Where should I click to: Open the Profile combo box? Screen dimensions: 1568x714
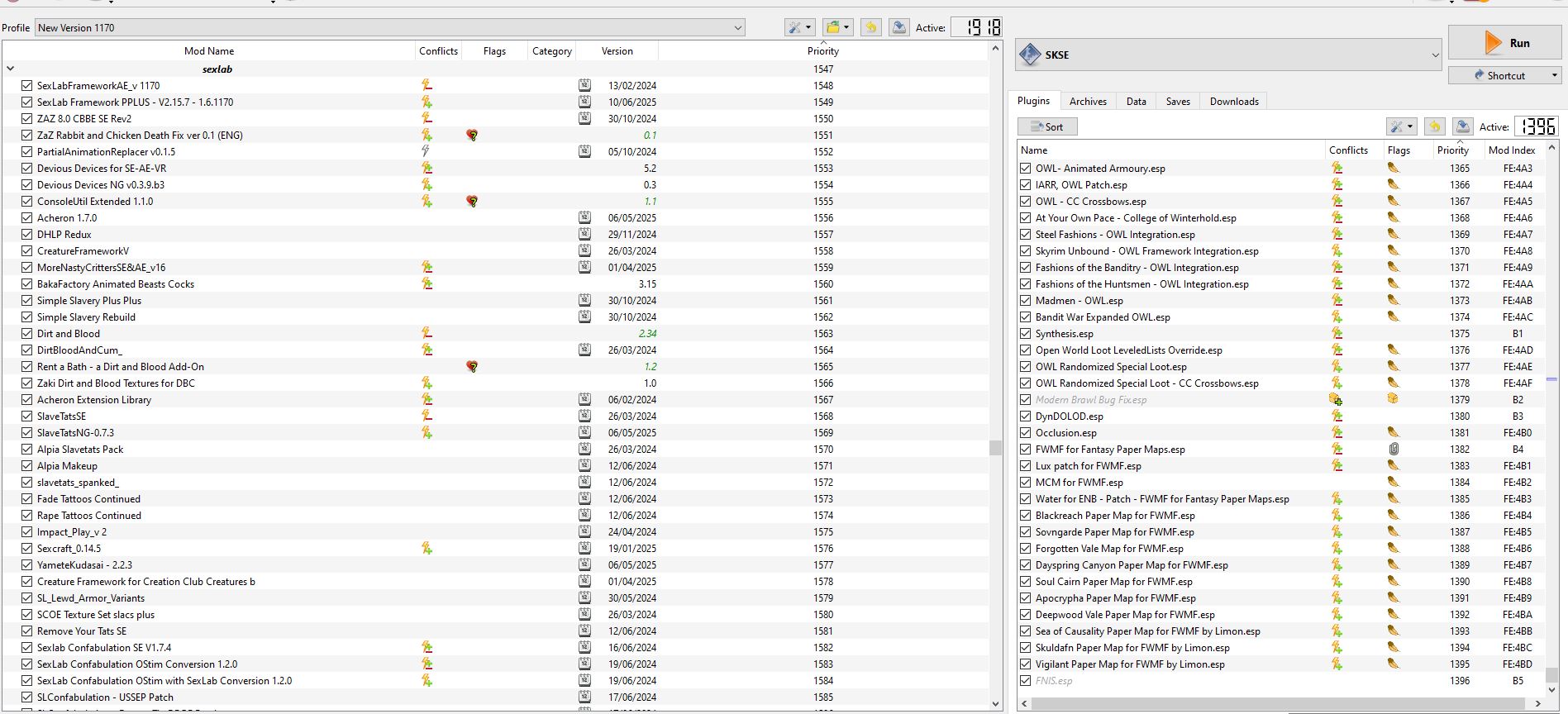389,27
